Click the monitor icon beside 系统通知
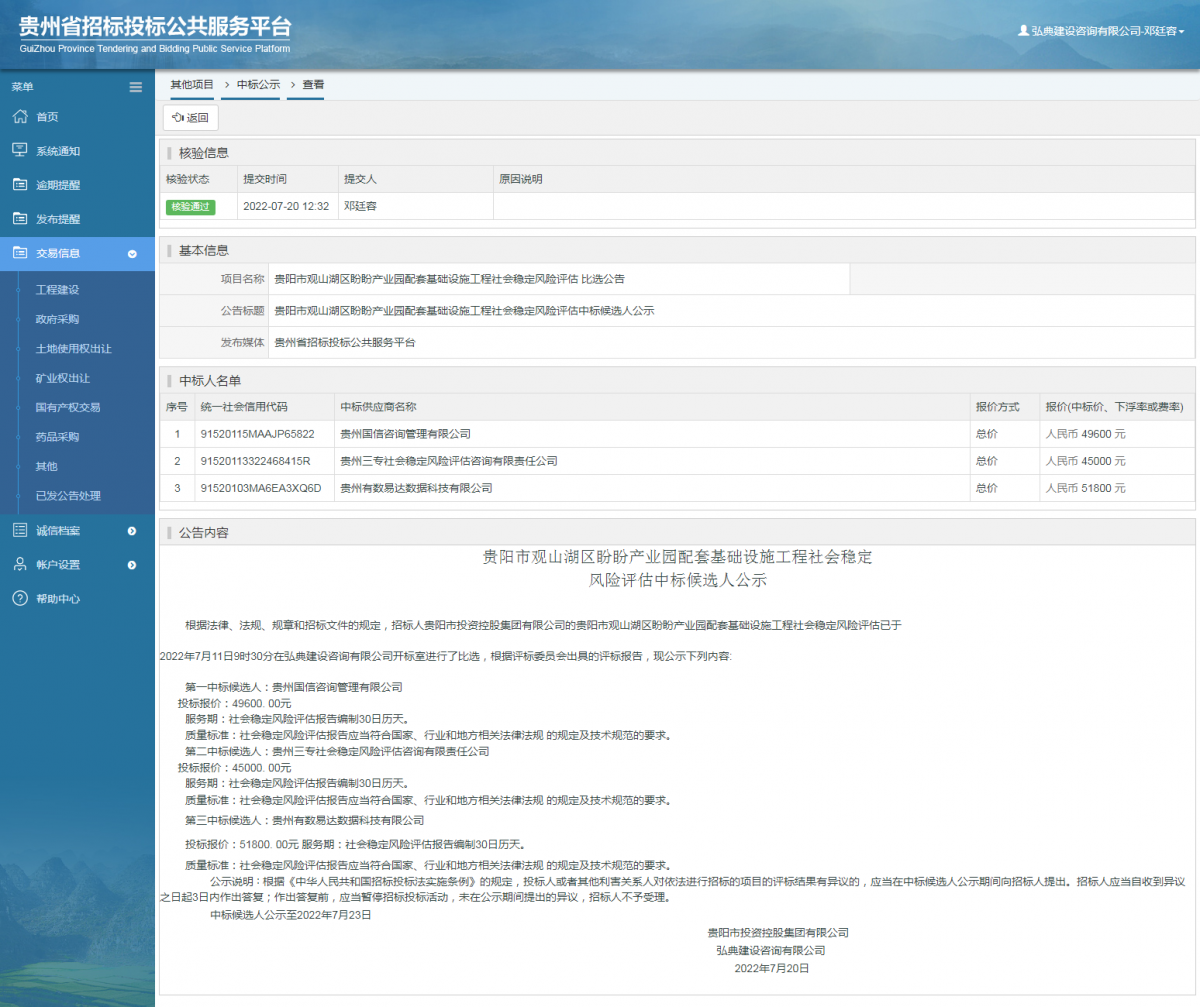 [x=20, y=151]
